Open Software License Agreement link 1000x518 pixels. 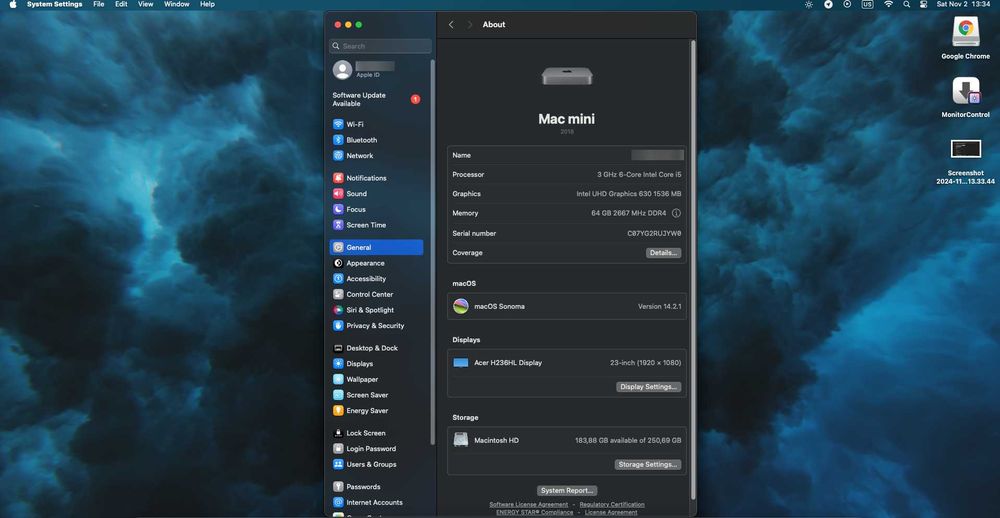(x=529, y=505)
